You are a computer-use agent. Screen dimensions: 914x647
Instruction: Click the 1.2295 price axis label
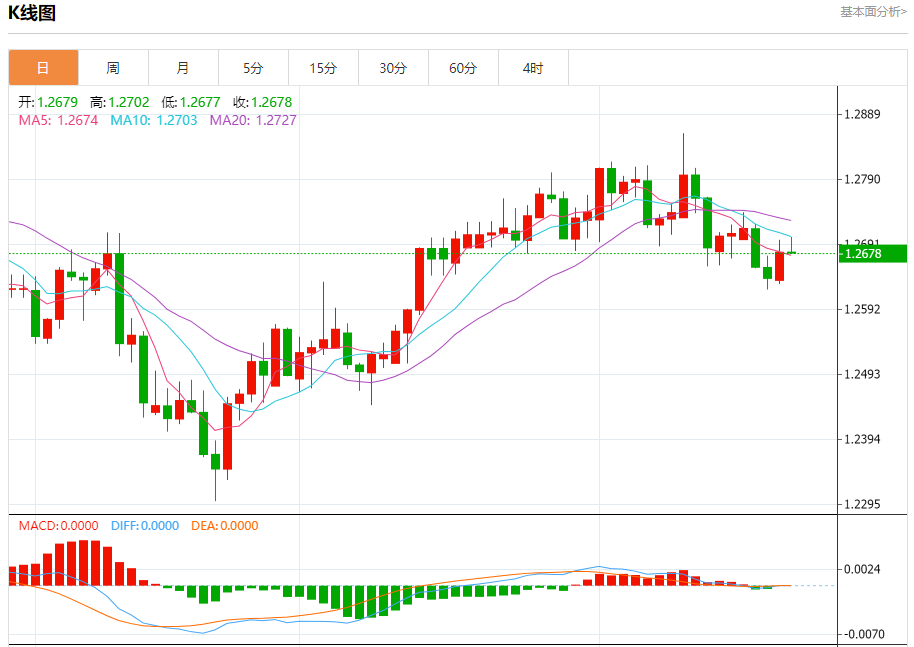point(862,504)
